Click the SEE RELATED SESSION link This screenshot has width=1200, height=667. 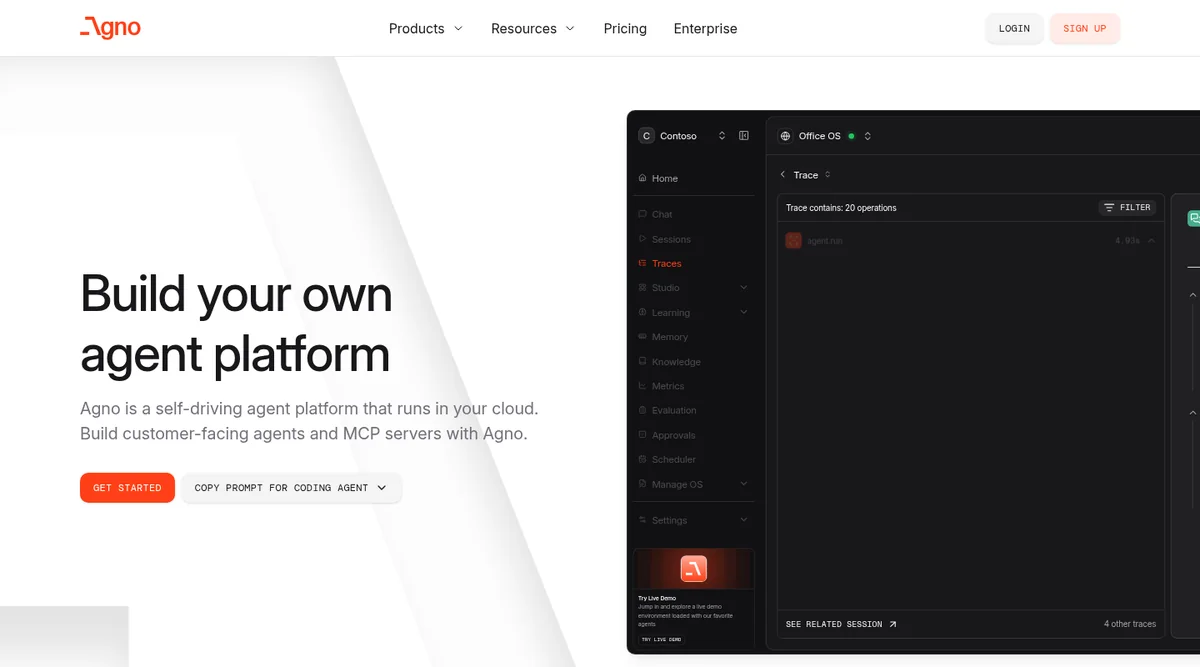click(841, 624)
